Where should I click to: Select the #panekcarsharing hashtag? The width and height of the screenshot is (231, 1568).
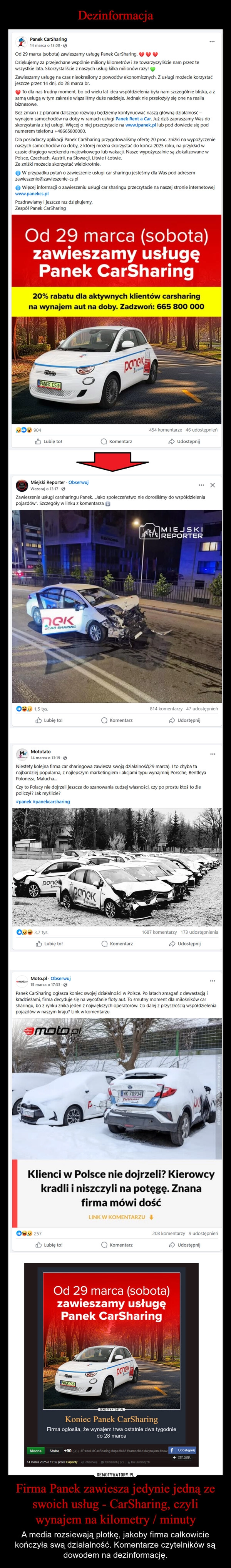[x=51, y=801]
